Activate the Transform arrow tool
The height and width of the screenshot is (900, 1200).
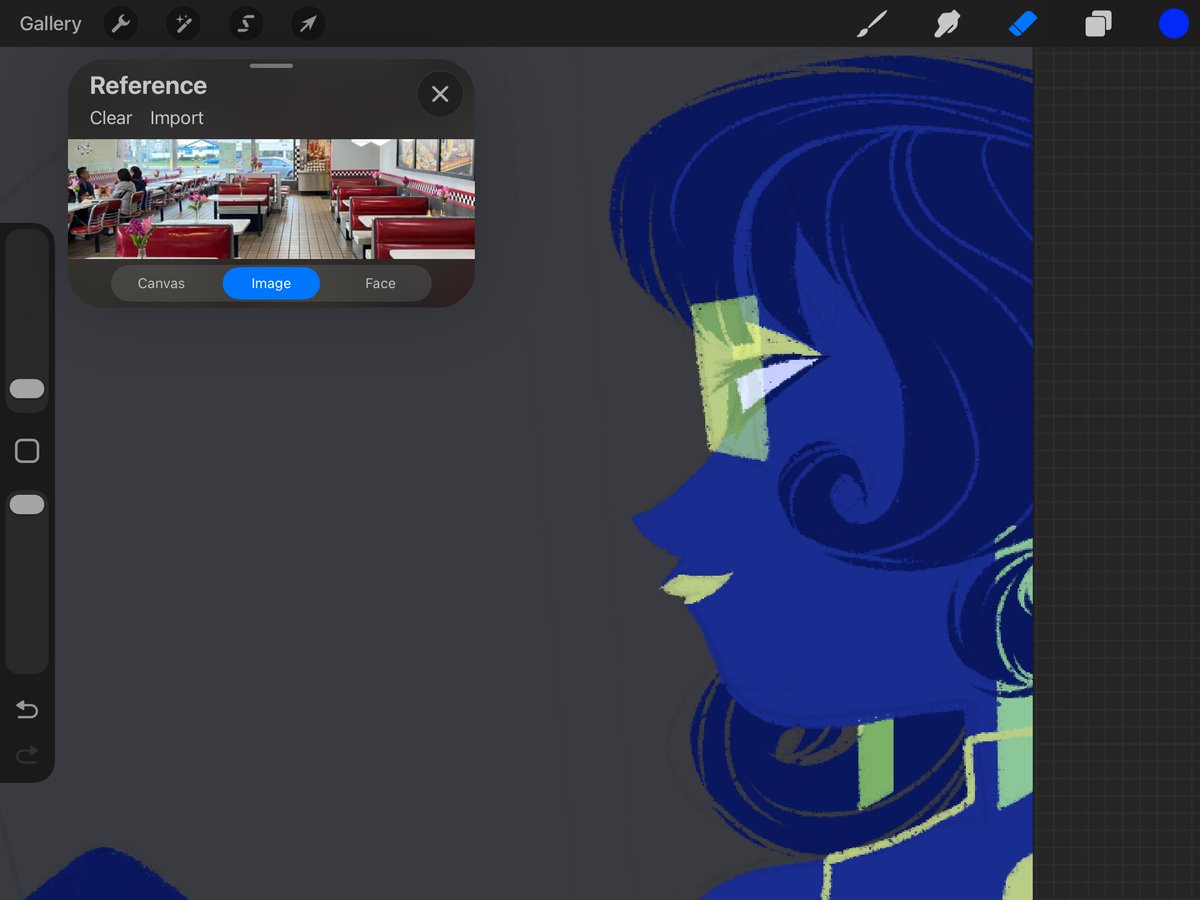coord(308,24)
